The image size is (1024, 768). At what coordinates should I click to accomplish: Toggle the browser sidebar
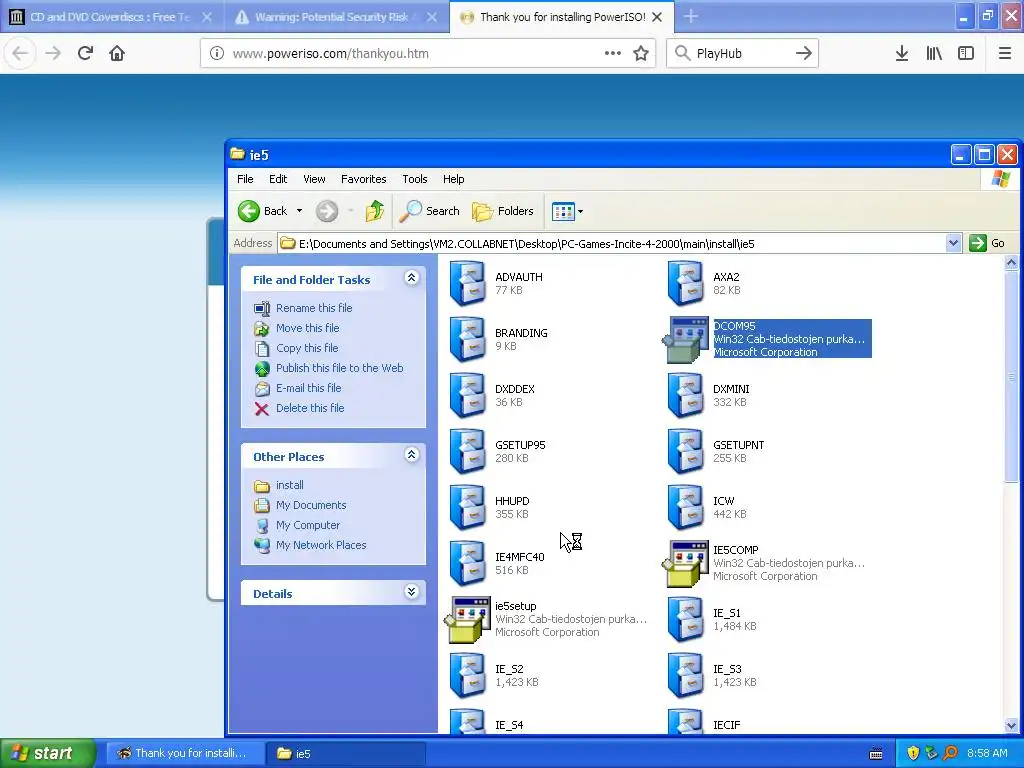(966, 54)
